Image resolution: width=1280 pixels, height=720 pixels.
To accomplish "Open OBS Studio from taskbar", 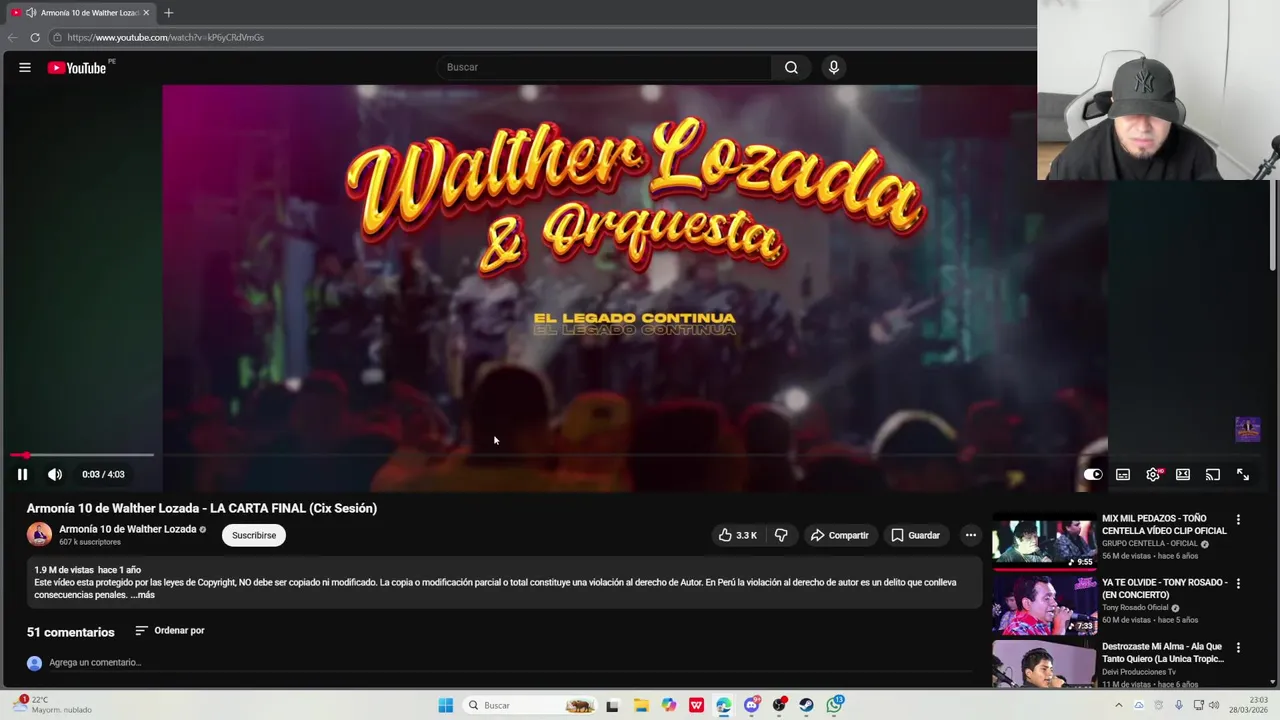I will (x=779, y=705).
